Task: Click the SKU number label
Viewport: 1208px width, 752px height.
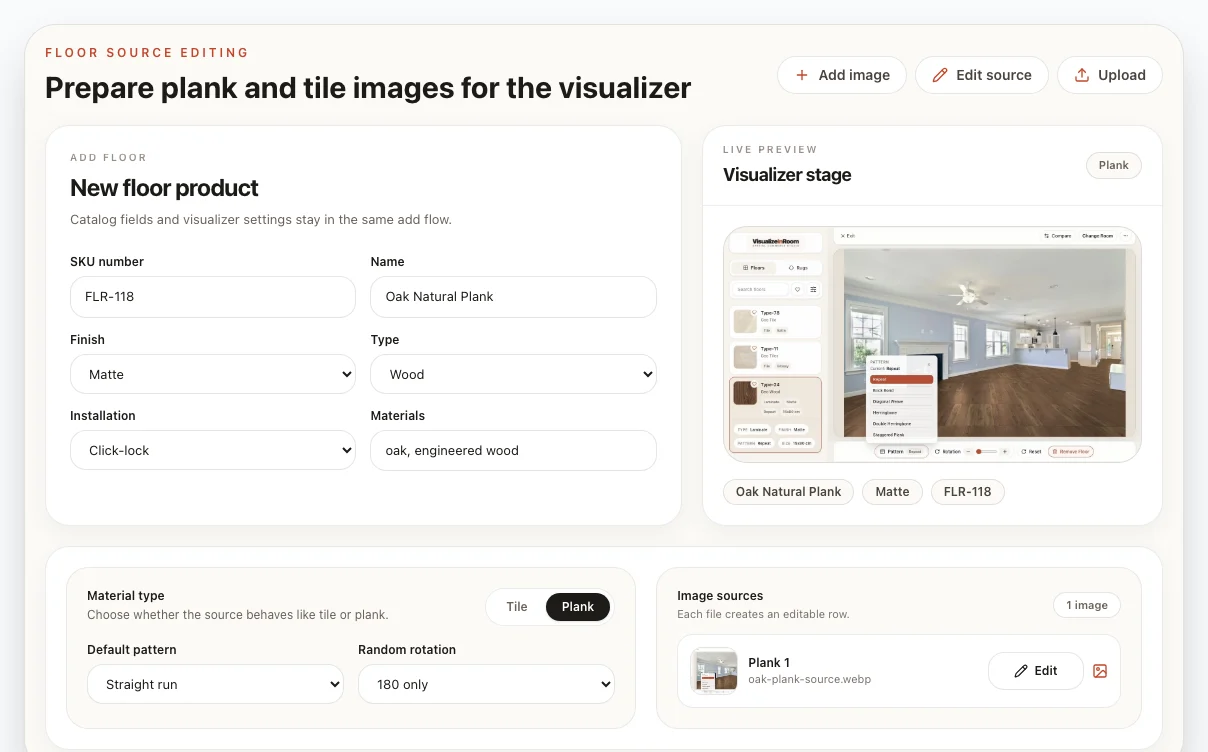Action: point(107,262)
